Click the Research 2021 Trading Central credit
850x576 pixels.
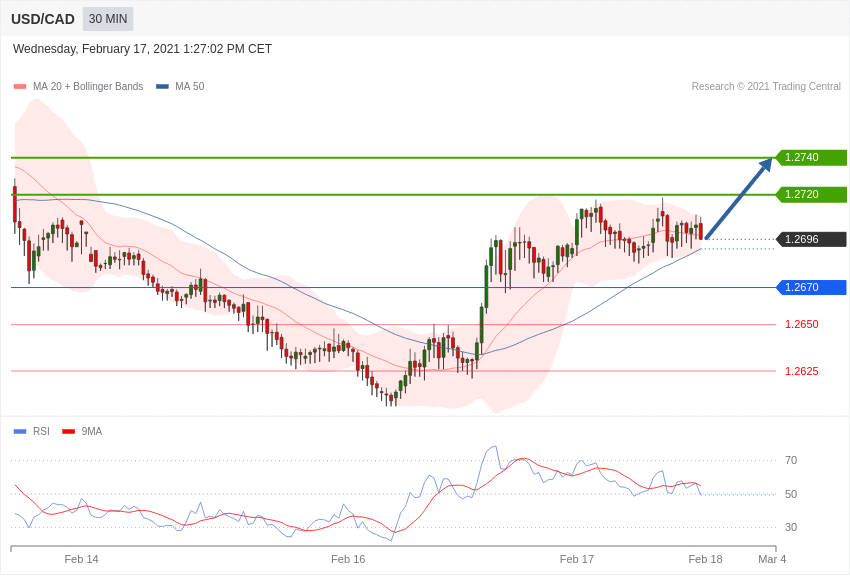pyautogui.click(x=766, y=87)
